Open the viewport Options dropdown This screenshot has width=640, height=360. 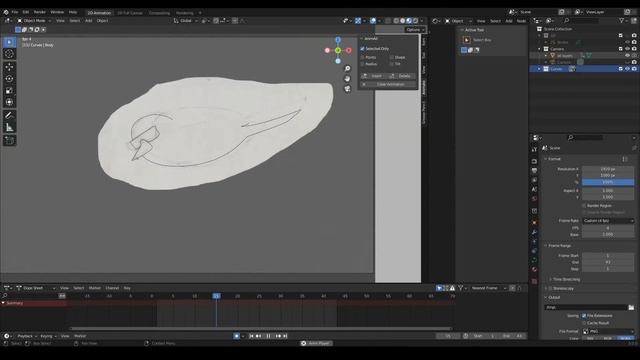coord(415,30)
